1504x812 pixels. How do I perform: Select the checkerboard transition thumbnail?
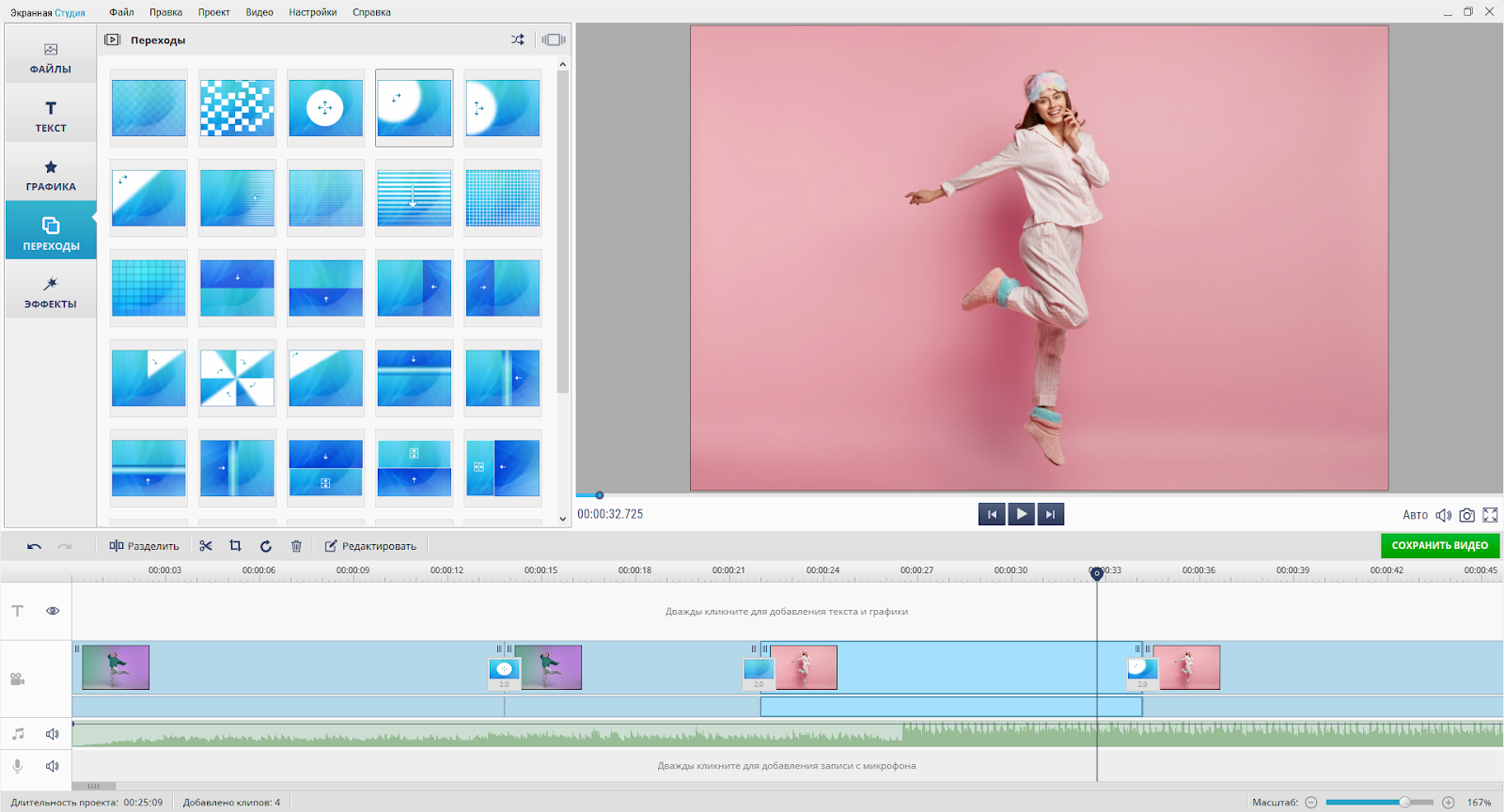pos(237,108)
